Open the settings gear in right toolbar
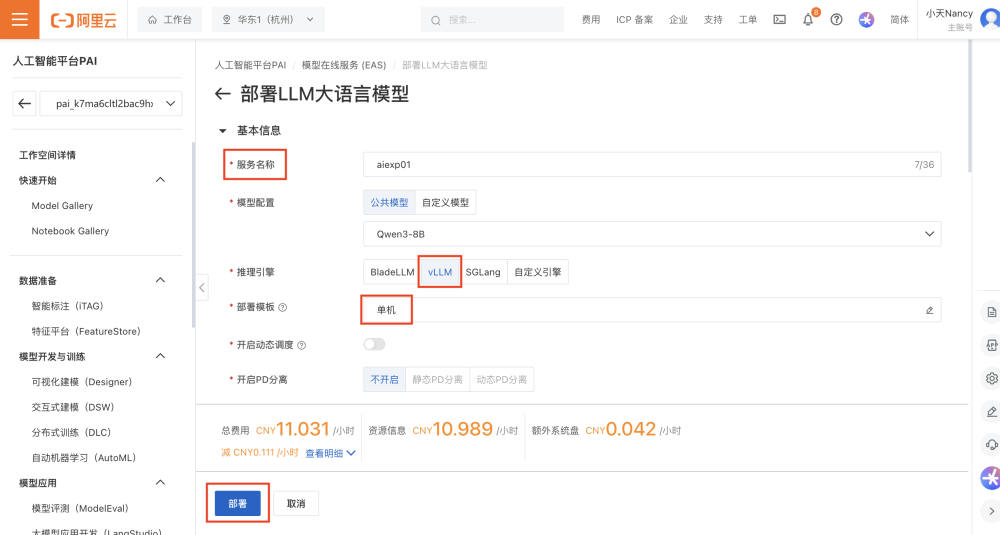Image resolution: width=1000 pixels, height=535 pixels. click(991, 378)
